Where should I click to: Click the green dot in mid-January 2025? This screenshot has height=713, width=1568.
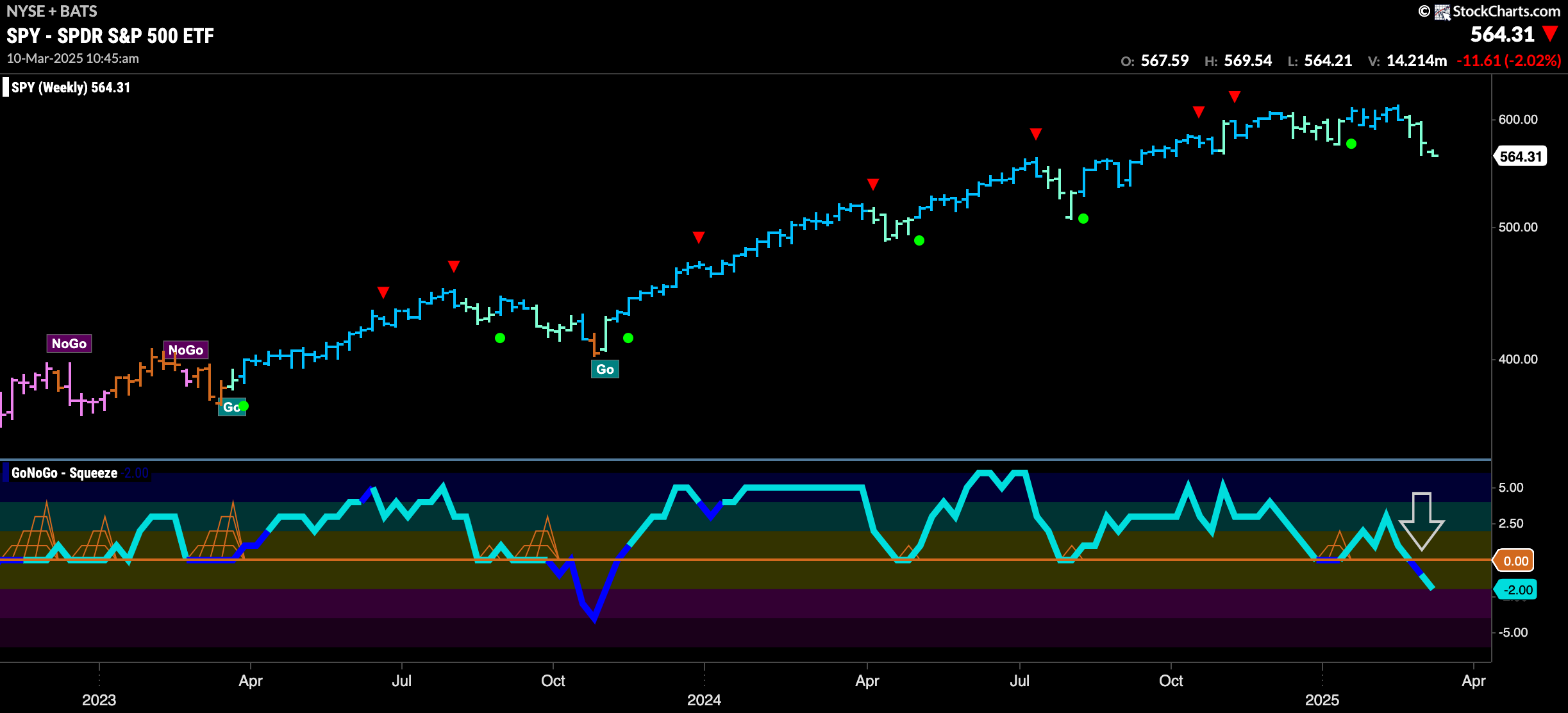(x=1351, y=144)
